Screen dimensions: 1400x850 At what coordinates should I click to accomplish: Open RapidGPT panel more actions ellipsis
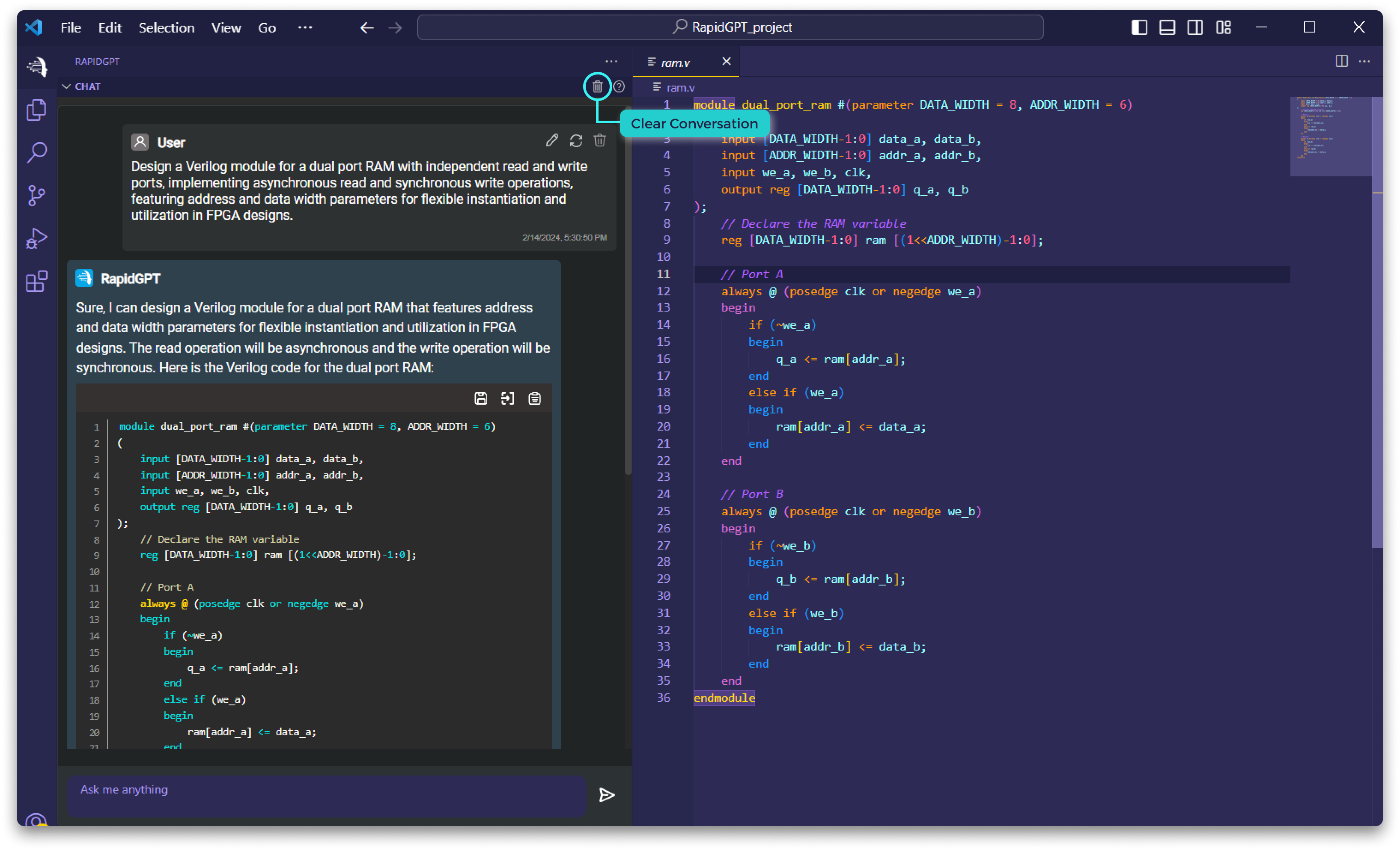611,61
